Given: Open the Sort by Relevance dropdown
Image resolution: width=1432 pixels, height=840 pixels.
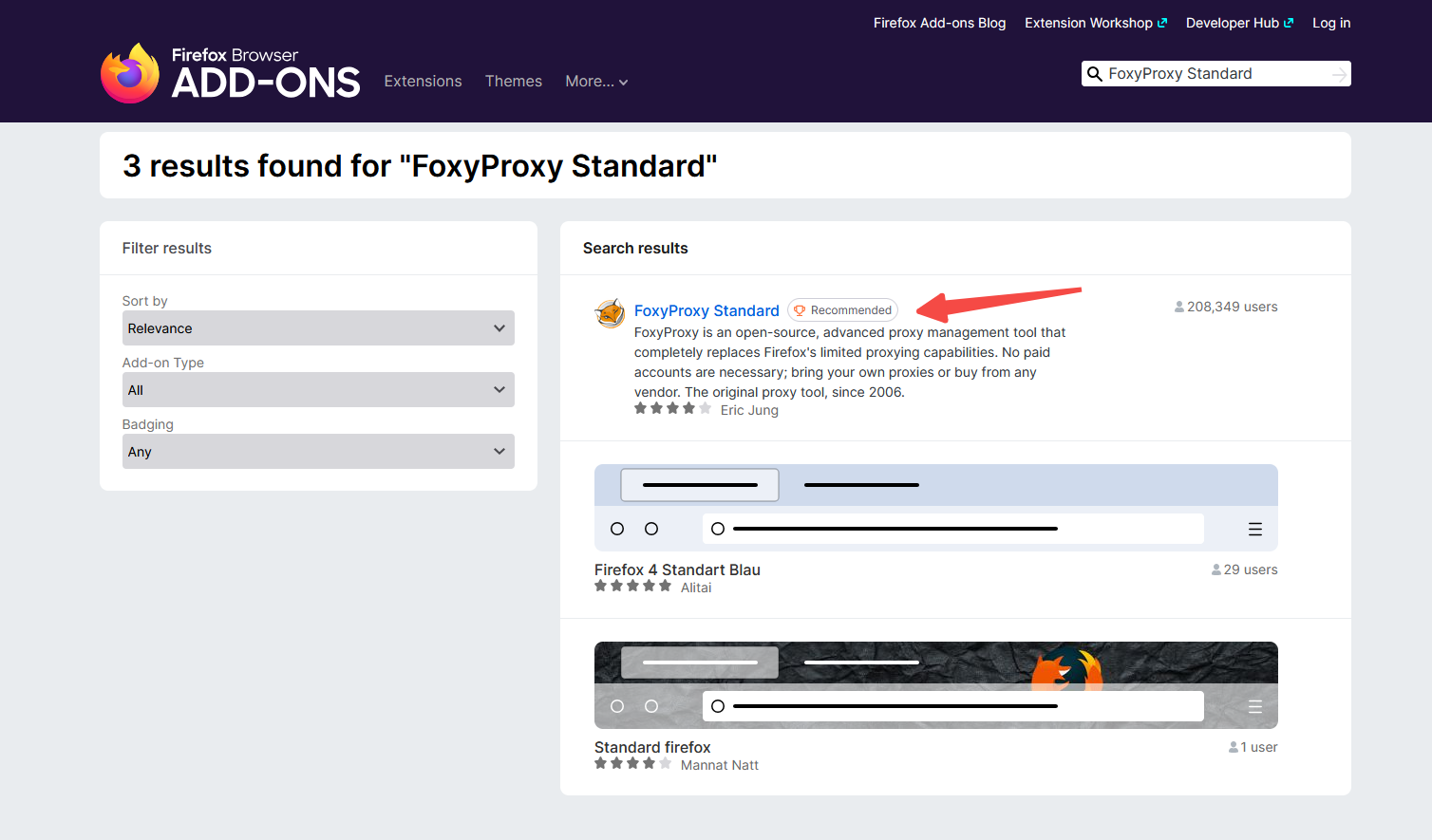Looking at the screenshot, I should tap(318, 328).
